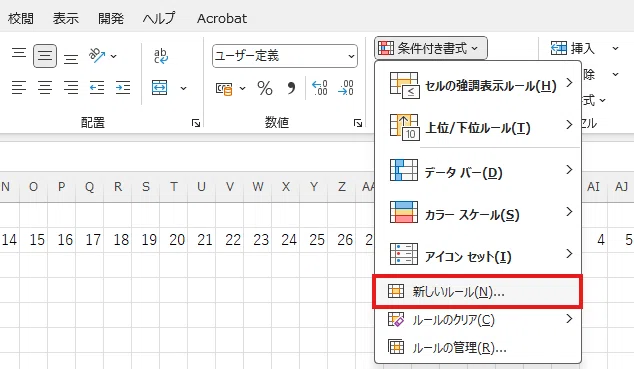Open データ バー submenu
The width and height of the screenshot is (634, 369).
[x=478, y=172]
